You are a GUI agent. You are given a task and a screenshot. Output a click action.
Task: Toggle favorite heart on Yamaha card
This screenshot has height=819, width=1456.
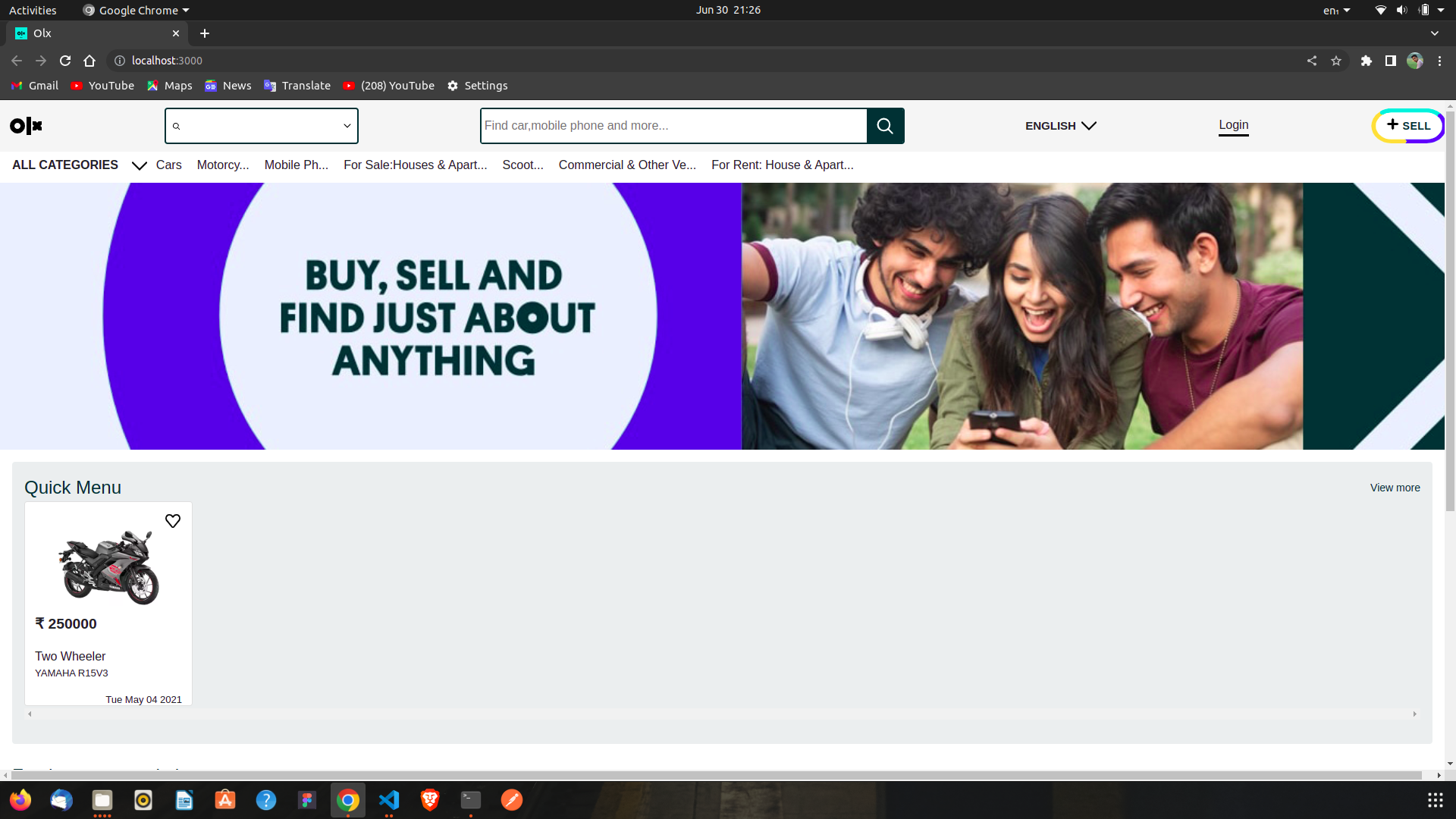[x=173, y=521]
